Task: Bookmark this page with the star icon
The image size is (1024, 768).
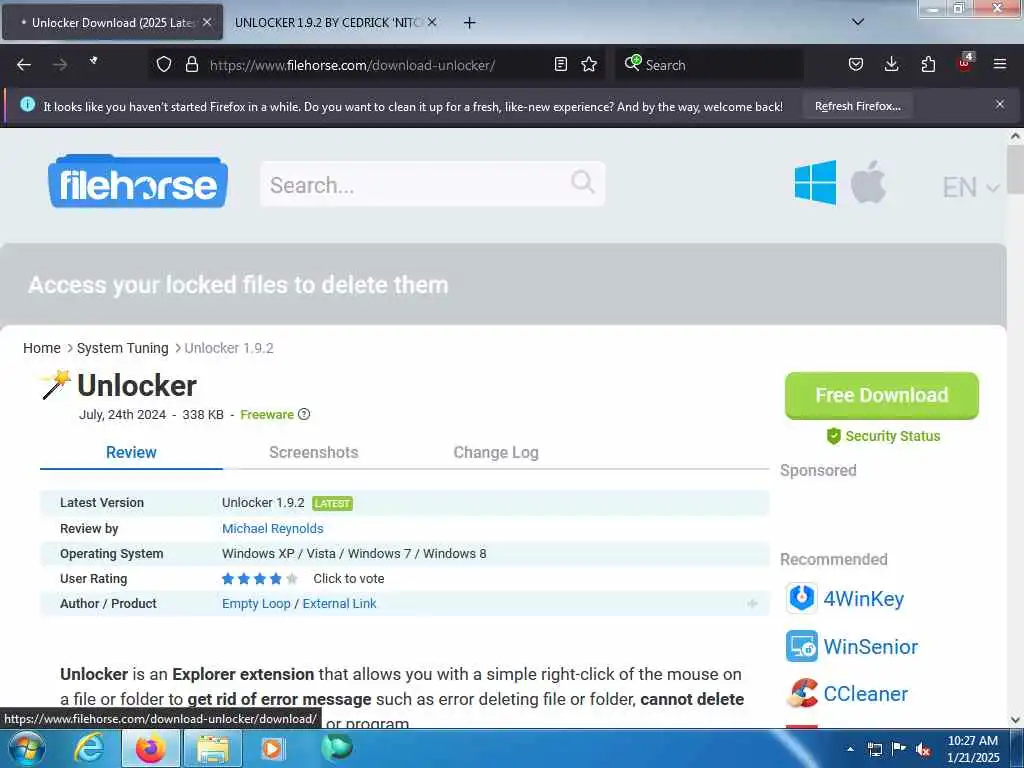Action: 589,65
